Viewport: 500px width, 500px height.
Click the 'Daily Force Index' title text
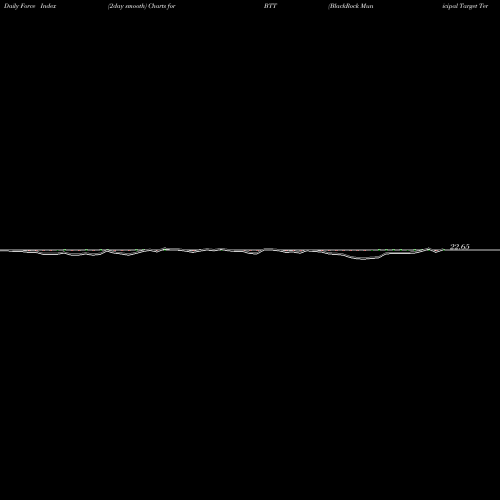pos(30,6)
